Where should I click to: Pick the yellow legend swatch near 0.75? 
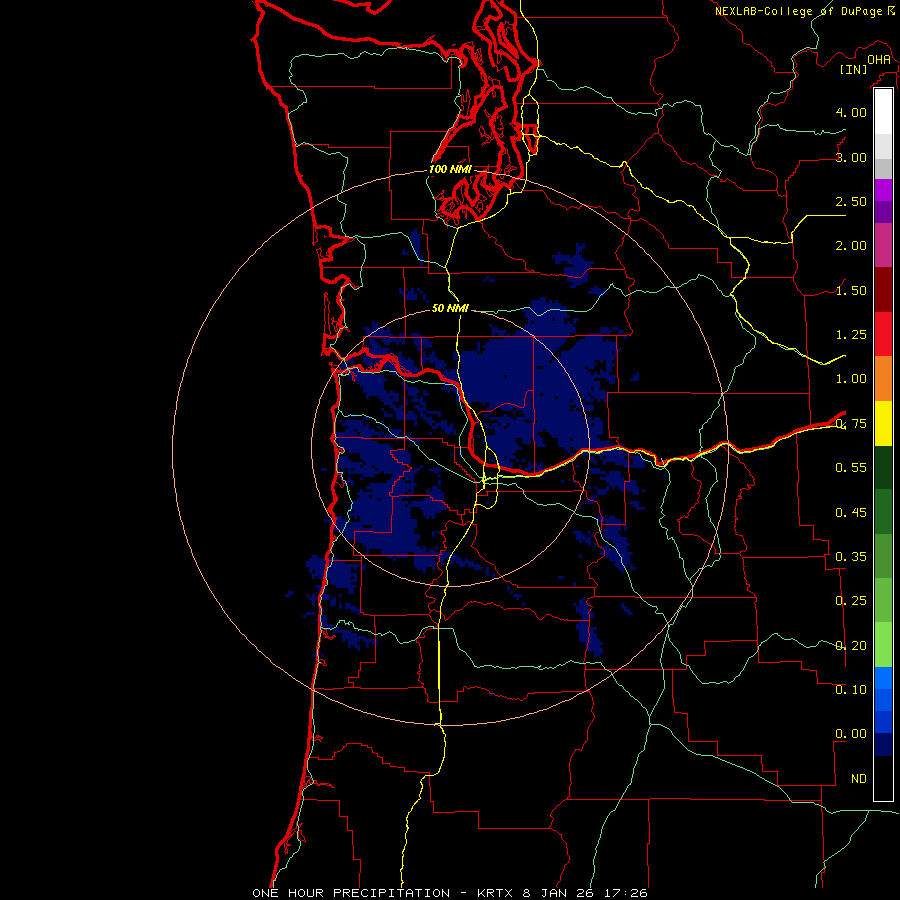click(883, 423)
